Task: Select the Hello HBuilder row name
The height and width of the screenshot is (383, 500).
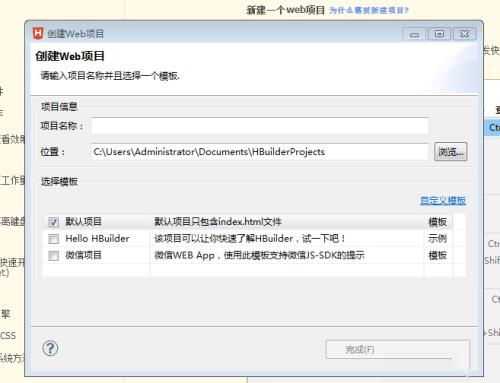Action: pyautogui.click(x=97, y=239)
